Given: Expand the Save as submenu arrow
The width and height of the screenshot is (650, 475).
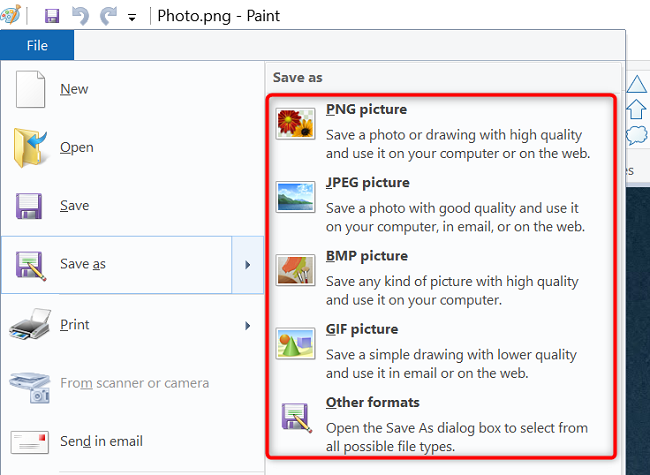Looking at the screenshot, I should click(x=248, y=264).
